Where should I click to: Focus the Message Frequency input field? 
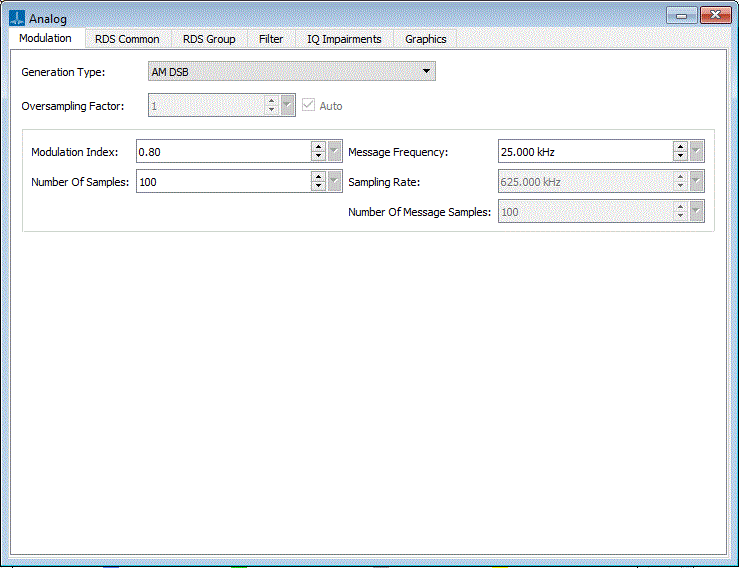point(584,152)
